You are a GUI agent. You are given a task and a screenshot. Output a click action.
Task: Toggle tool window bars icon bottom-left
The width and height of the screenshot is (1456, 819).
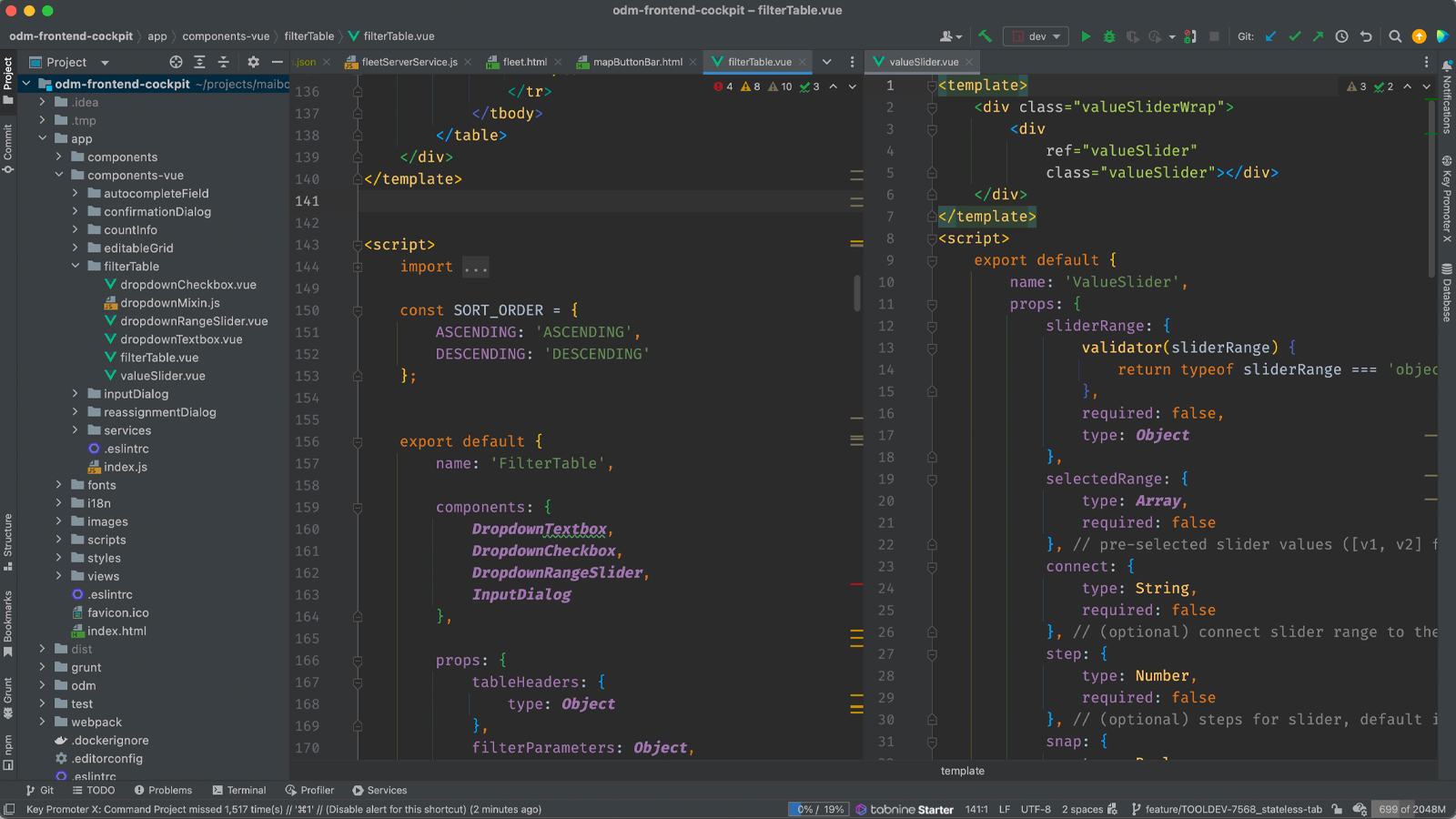pyautogui.click(x=9, y=809)
